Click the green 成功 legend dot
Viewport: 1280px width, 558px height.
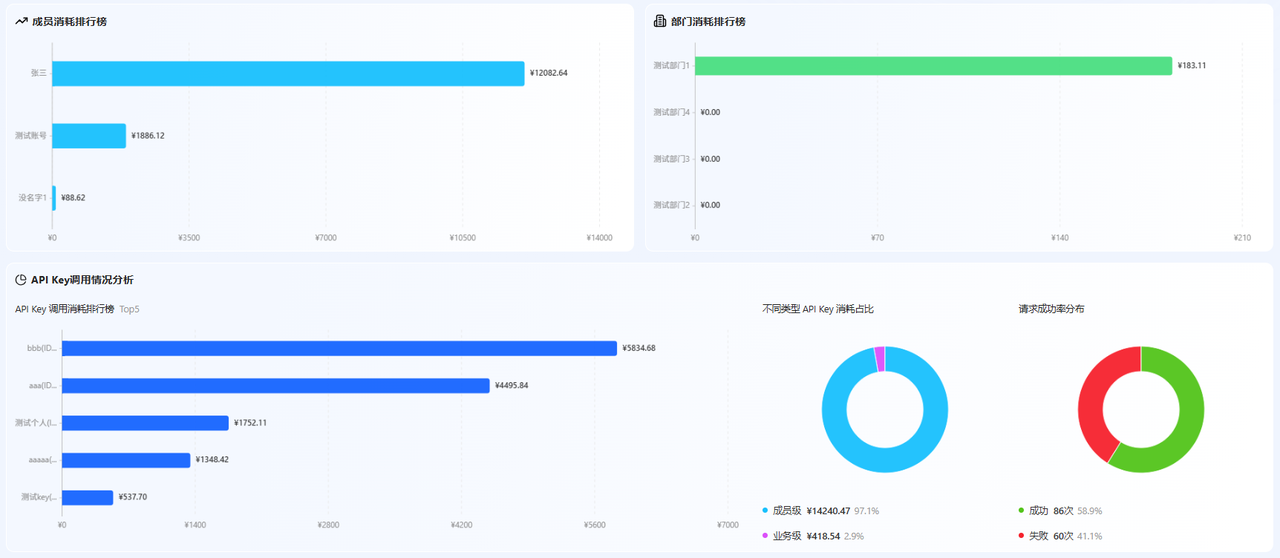pos(1020,511)
